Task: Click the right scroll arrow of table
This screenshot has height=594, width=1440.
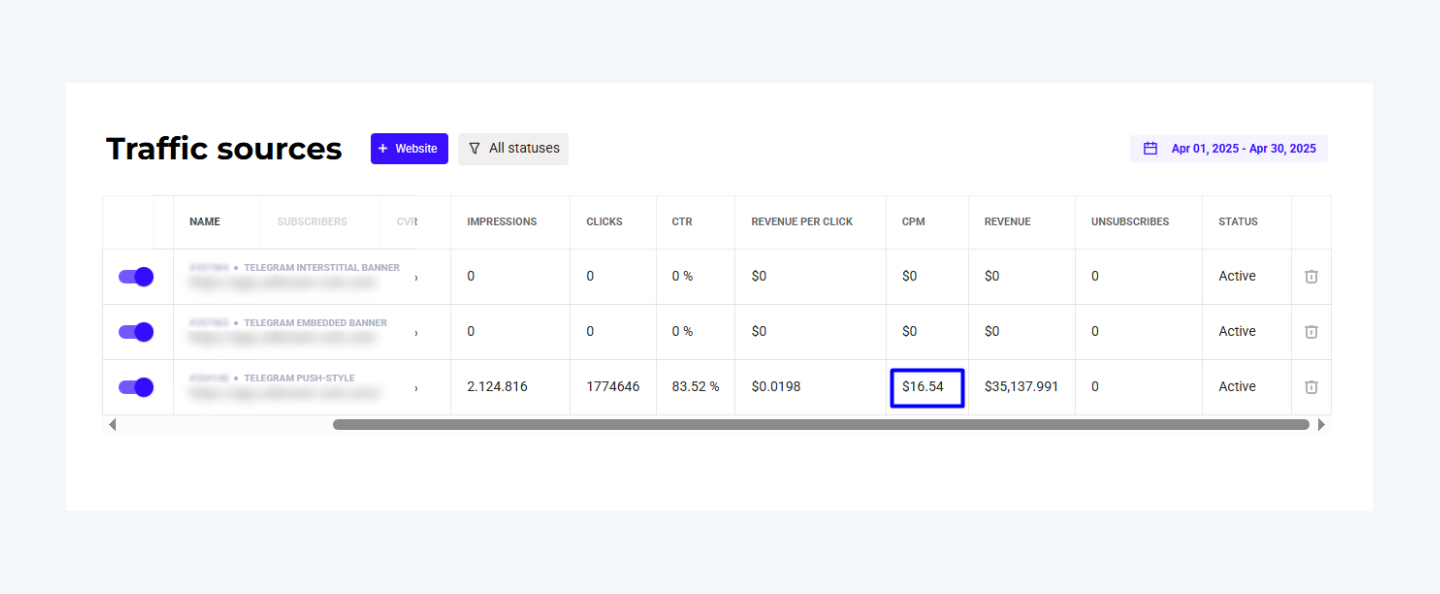Action: tap(1321, 425)
